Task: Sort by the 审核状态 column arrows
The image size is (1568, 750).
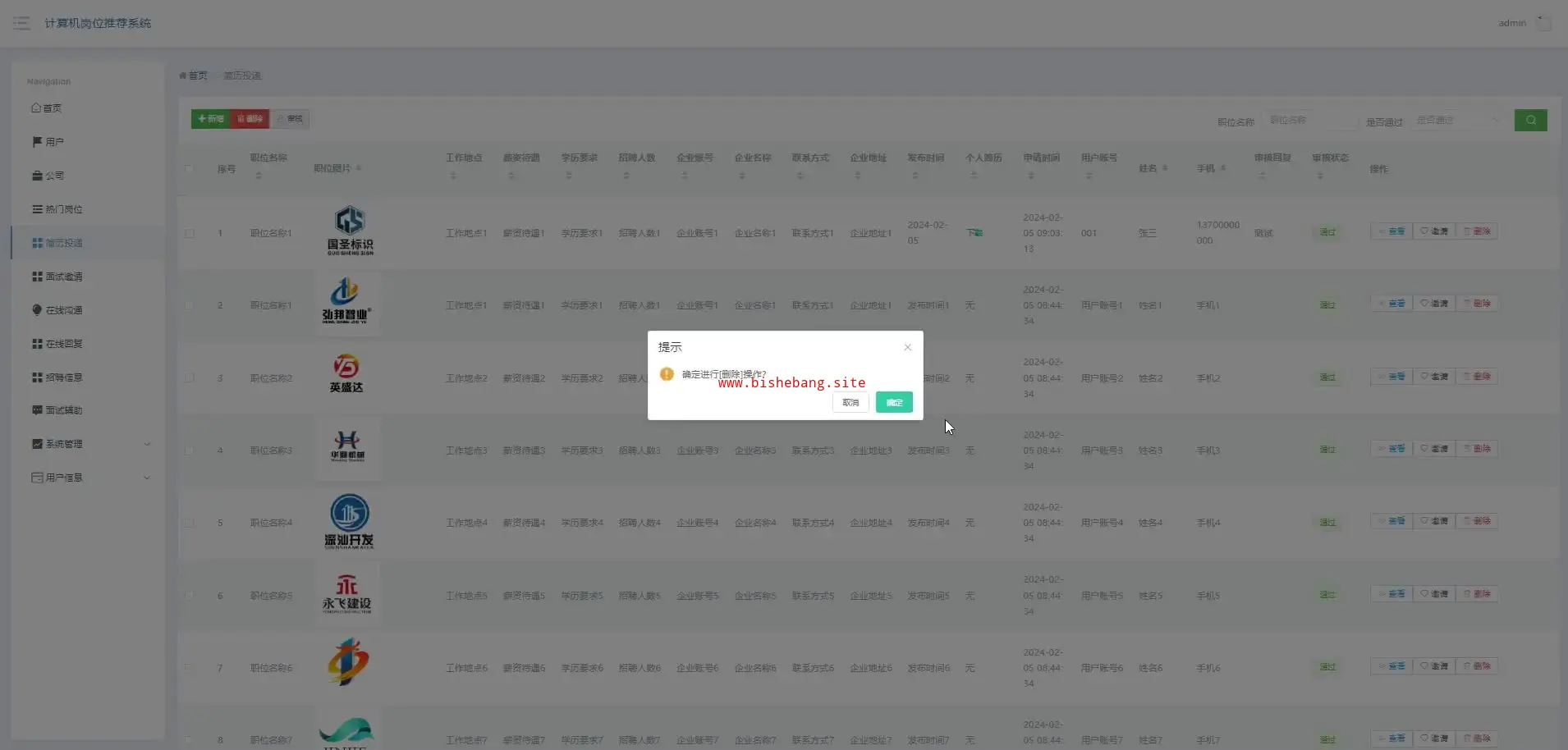Action: 1320,176
